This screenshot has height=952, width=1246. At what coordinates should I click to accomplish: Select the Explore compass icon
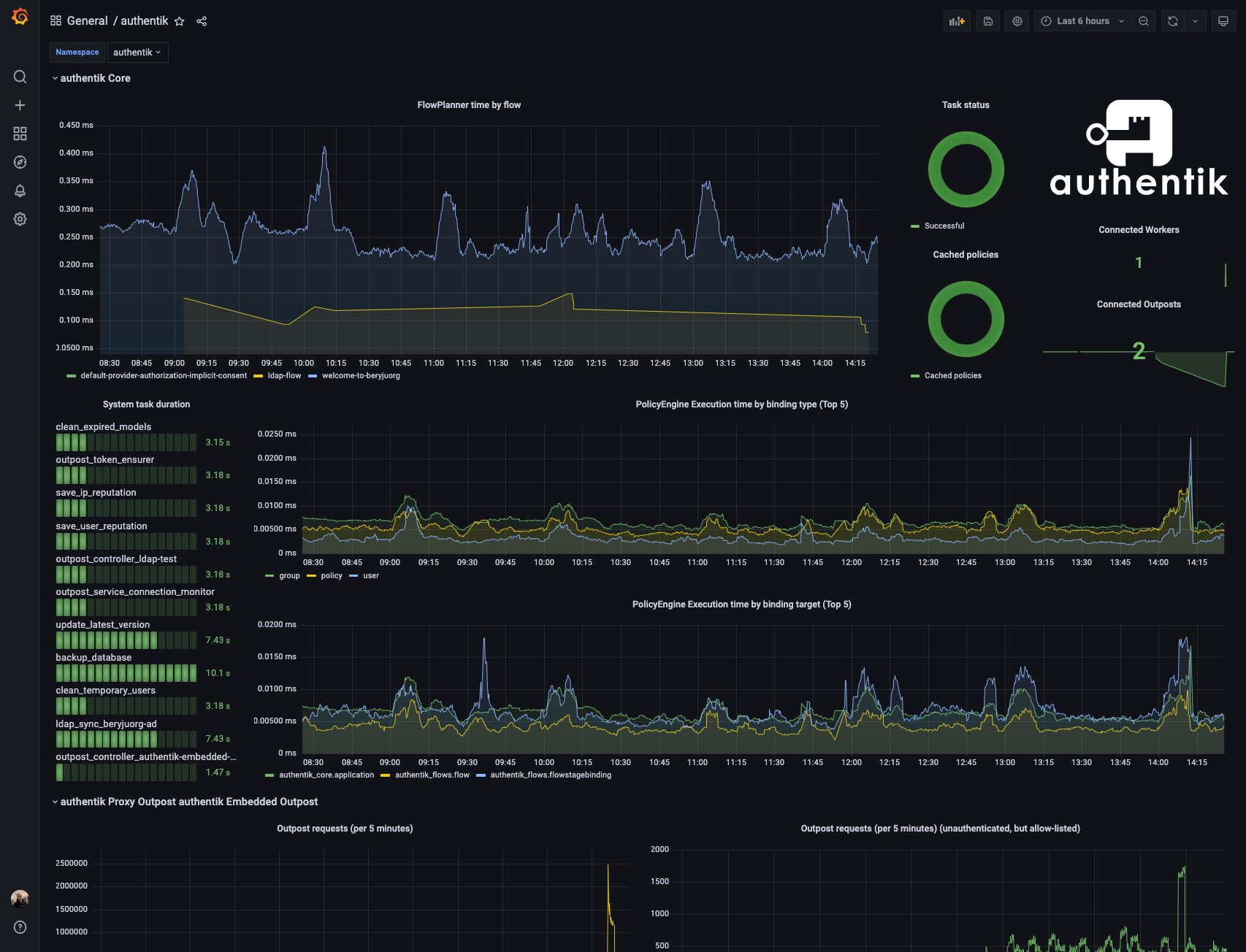tap(20, 162)
